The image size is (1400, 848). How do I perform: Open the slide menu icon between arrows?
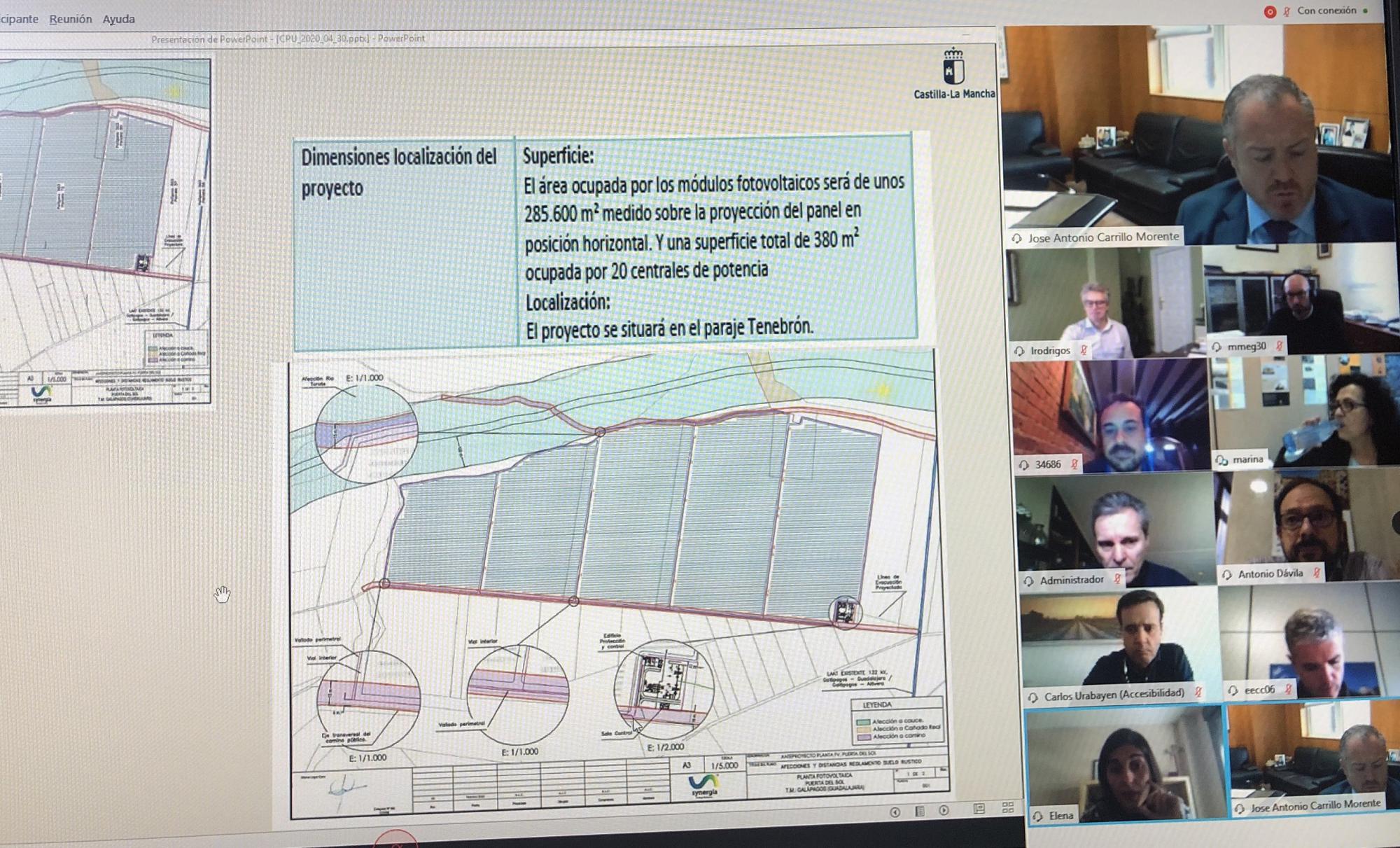click(920, 811)
